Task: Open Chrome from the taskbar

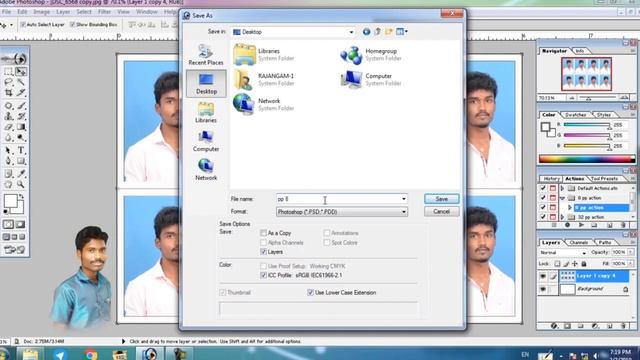Action: pyautogui.click(x=91, y=354)
